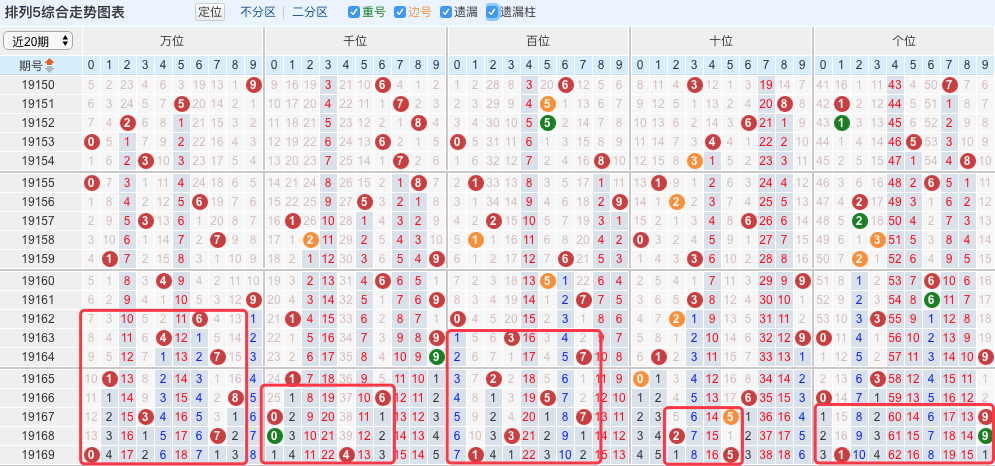This screenshot has height=466, width=995.
Task: Click the period number 19169
Action: click(38, 455)
